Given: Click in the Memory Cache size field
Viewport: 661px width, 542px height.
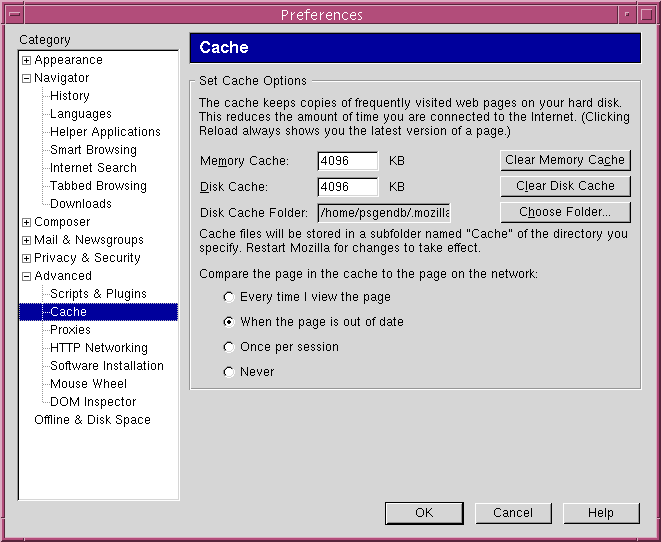Looking at the screenshot, I should [x=347, y=161].
